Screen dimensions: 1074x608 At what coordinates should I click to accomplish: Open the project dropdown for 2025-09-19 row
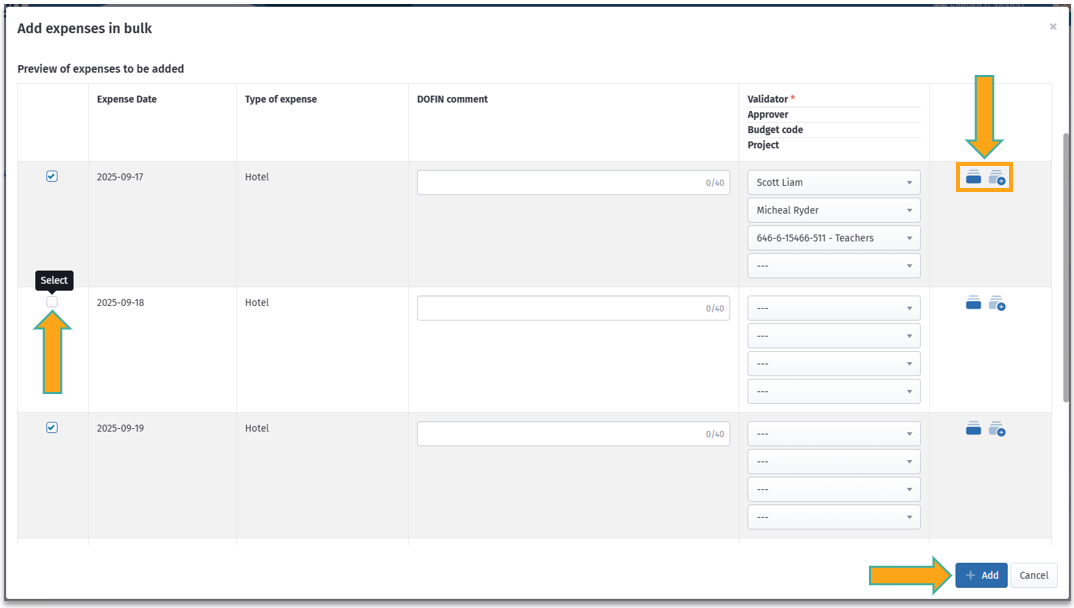pos(834,517)
